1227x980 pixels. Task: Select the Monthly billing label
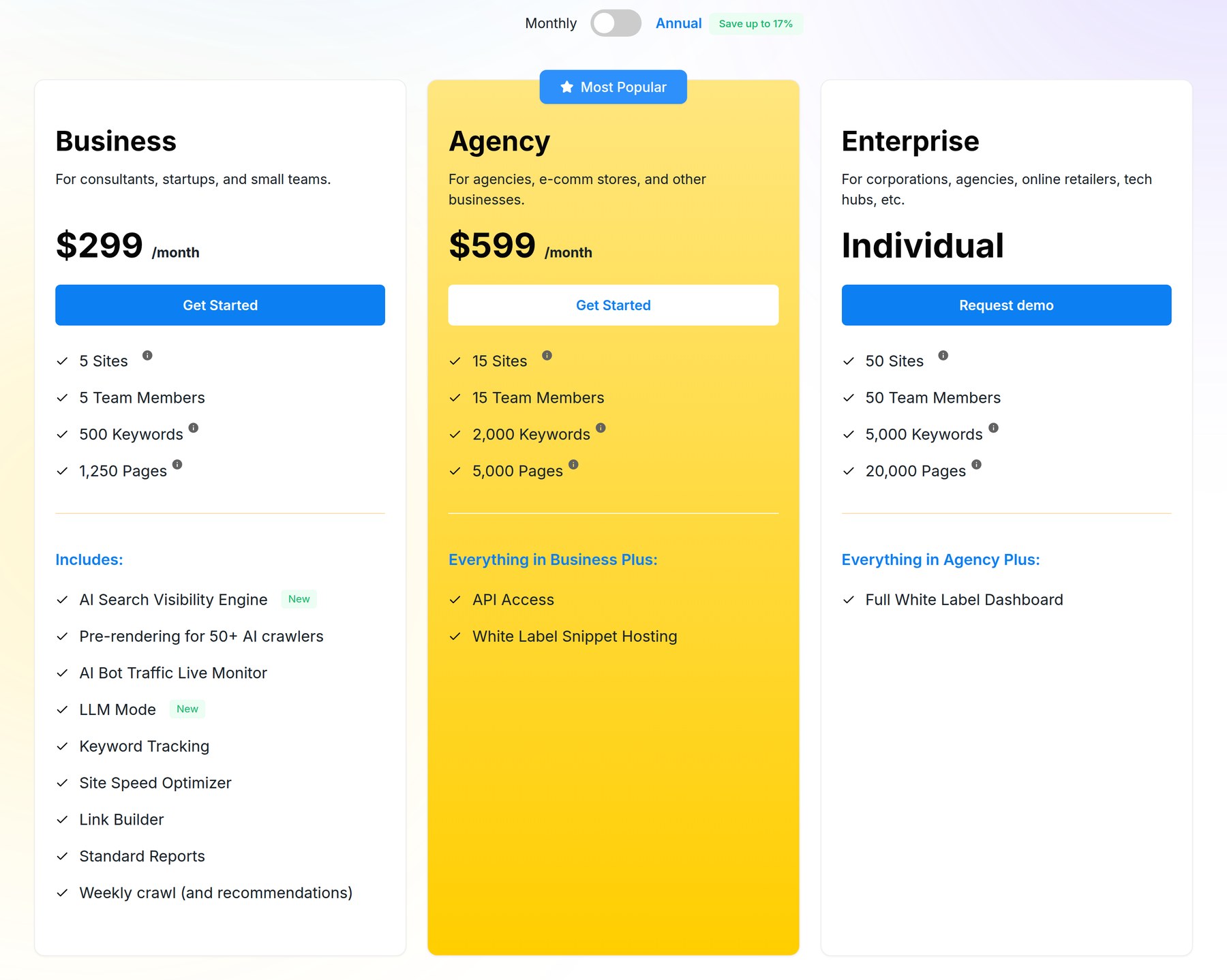pyautogui.click(x=551, y=23)
